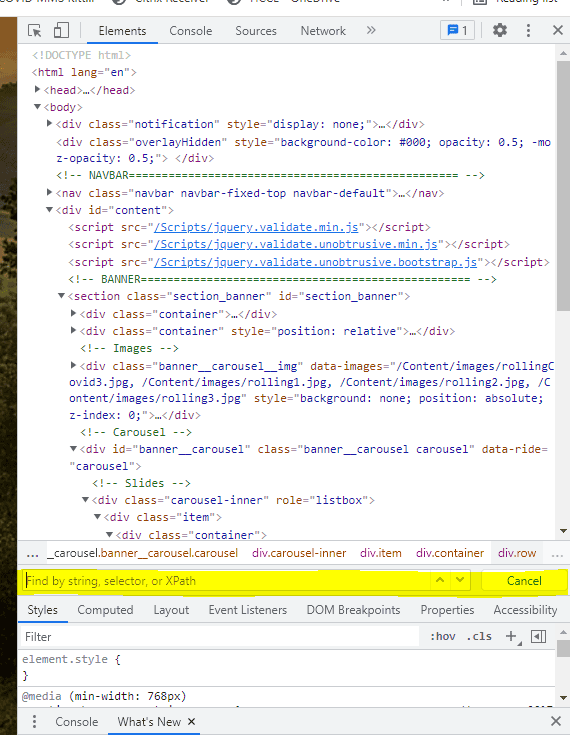The width and height of the screenshot is (570, 735).
Task: Open the Properties pane tab
Action: (447, 610)
